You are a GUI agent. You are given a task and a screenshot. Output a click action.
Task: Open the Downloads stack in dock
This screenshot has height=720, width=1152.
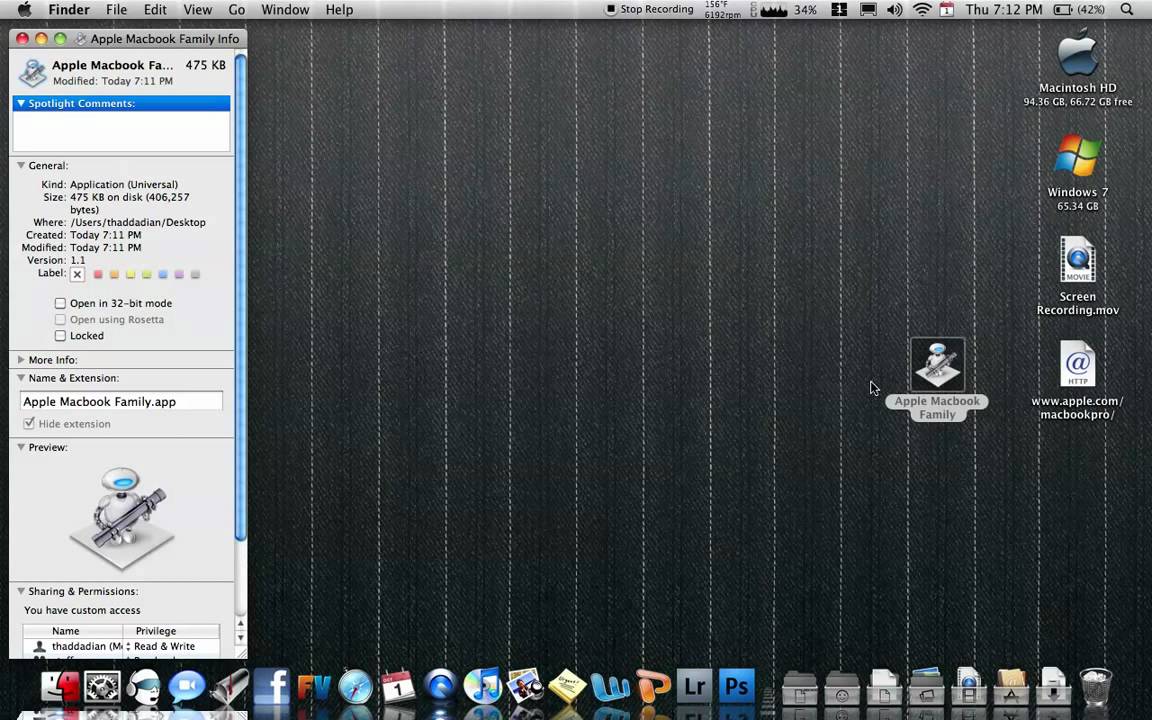click(1054, 687)
